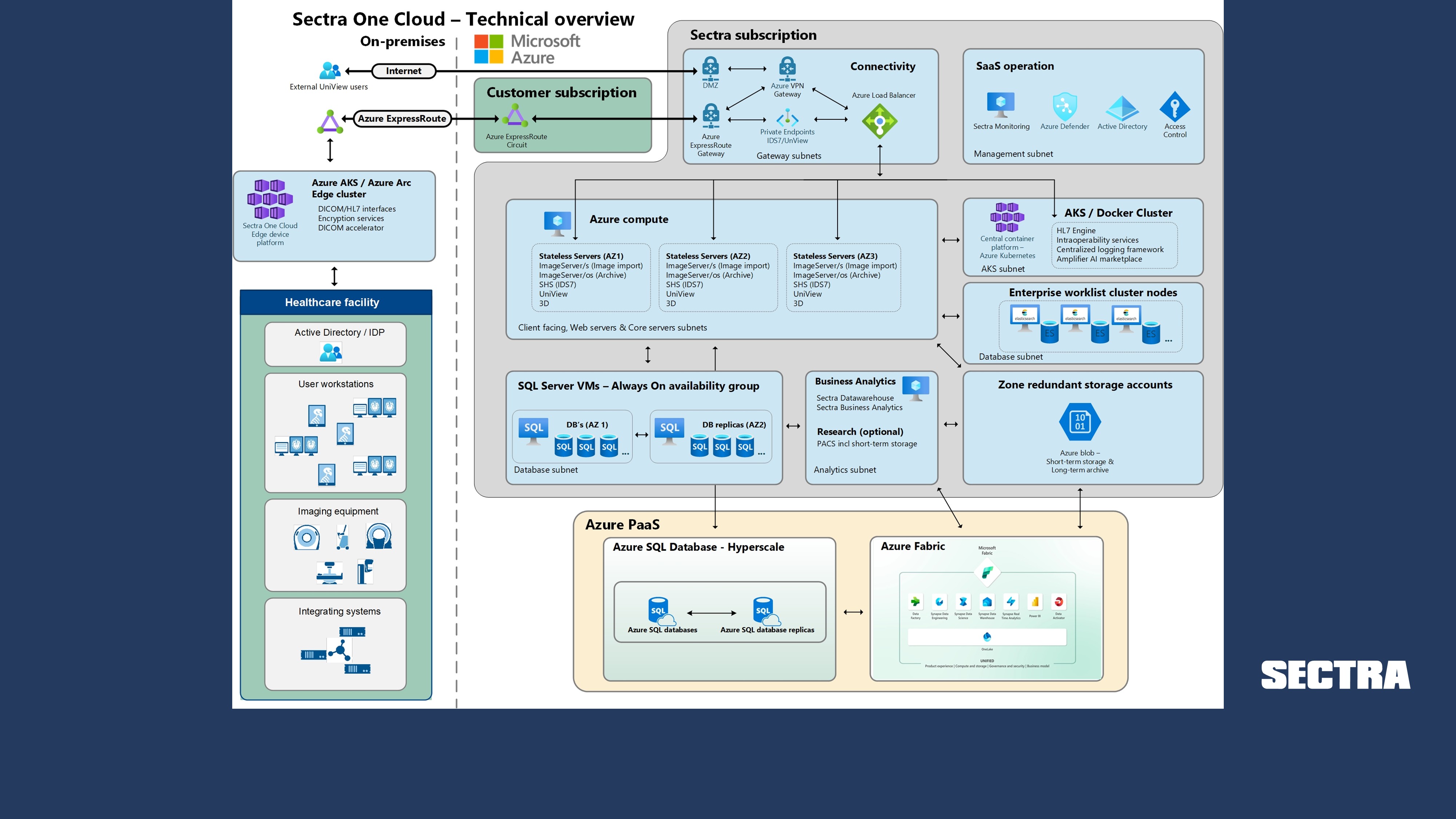Click the DMZ firewall icon
The width and height of the screenshot is (1456, 819).
click(711, 68)
